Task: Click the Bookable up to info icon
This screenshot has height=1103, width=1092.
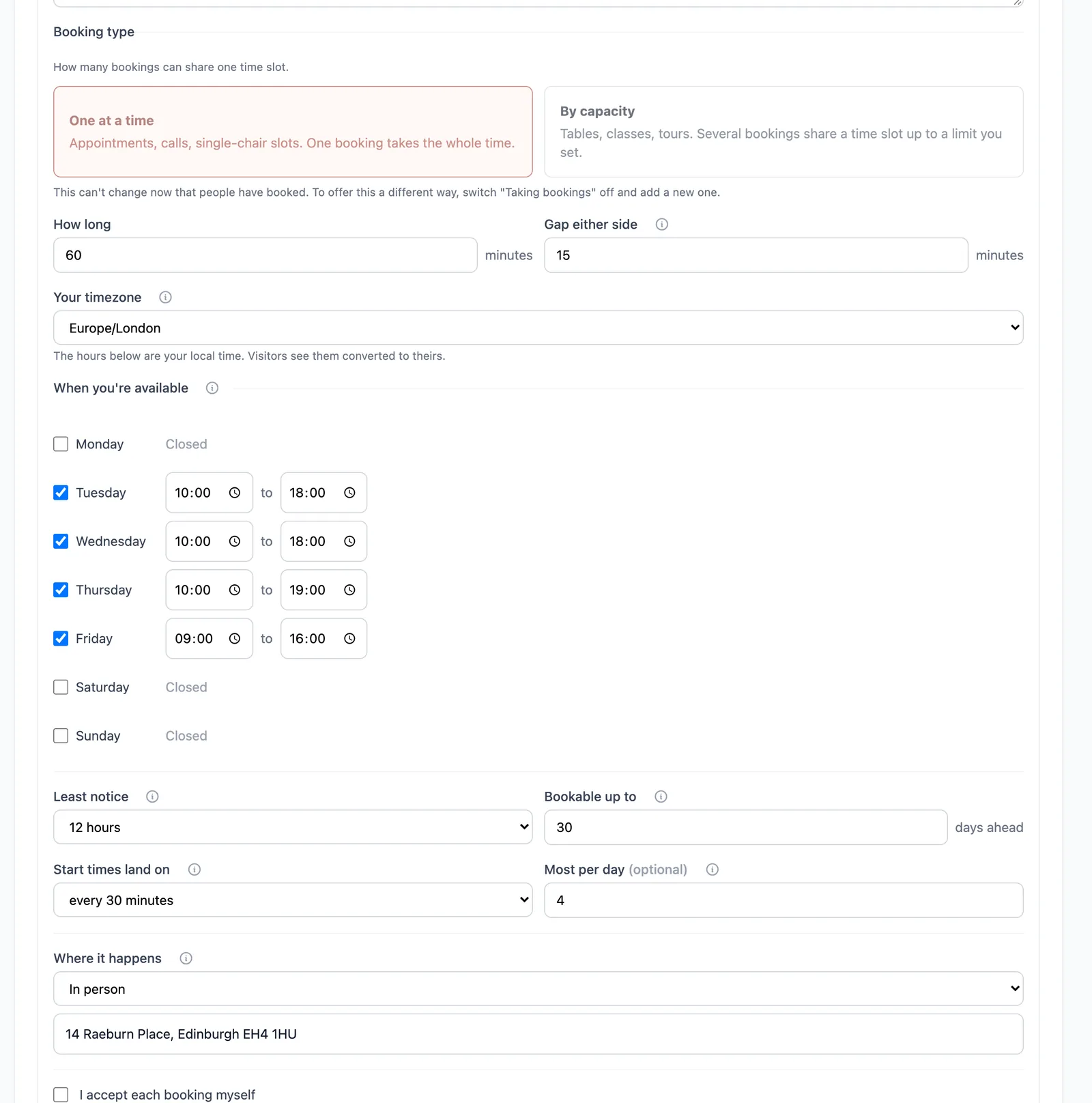Action: tap(661, 797)
